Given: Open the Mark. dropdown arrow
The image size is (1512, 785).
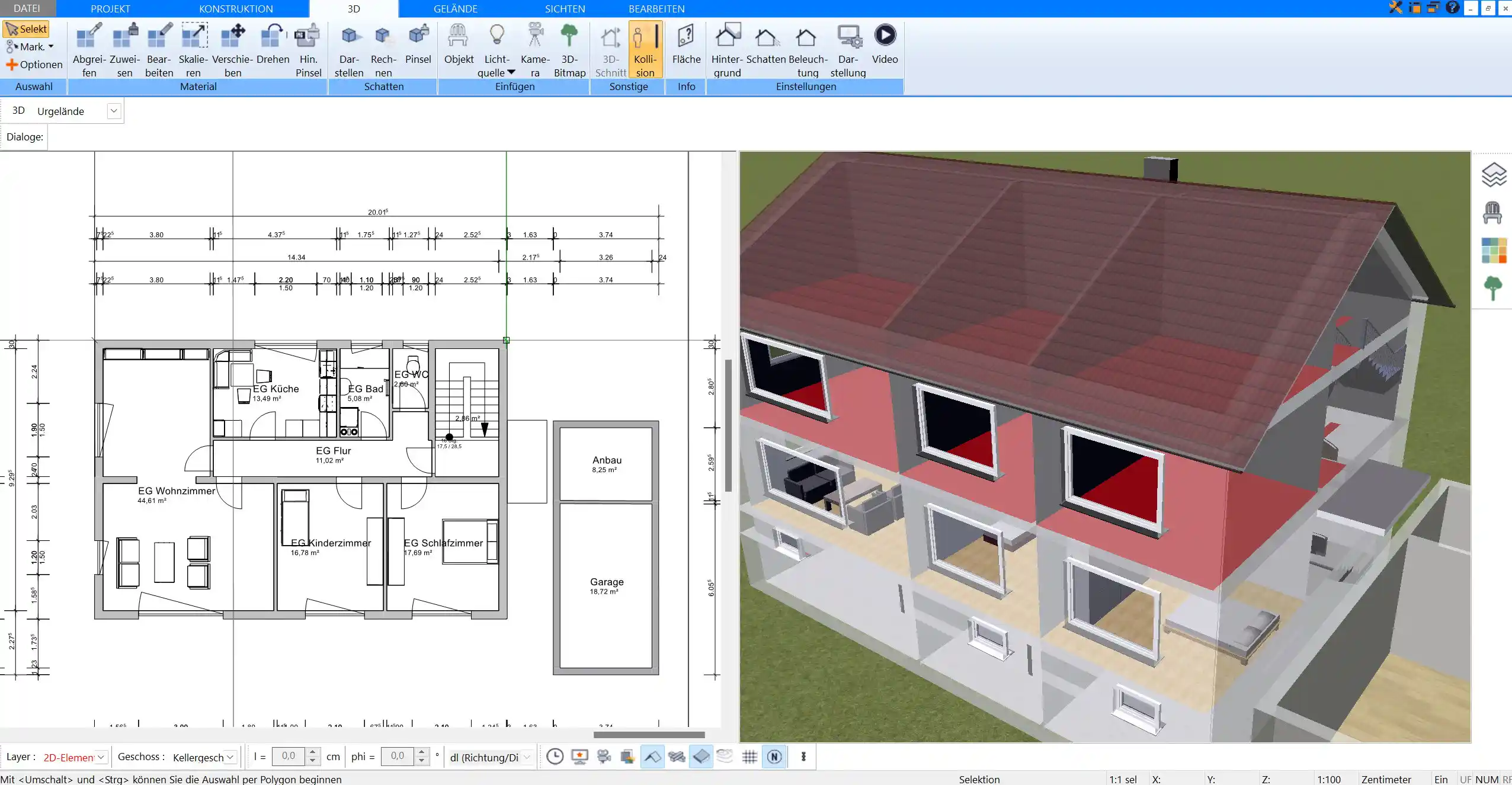Looking at the screenshot, I should click(x=51, y=47).
